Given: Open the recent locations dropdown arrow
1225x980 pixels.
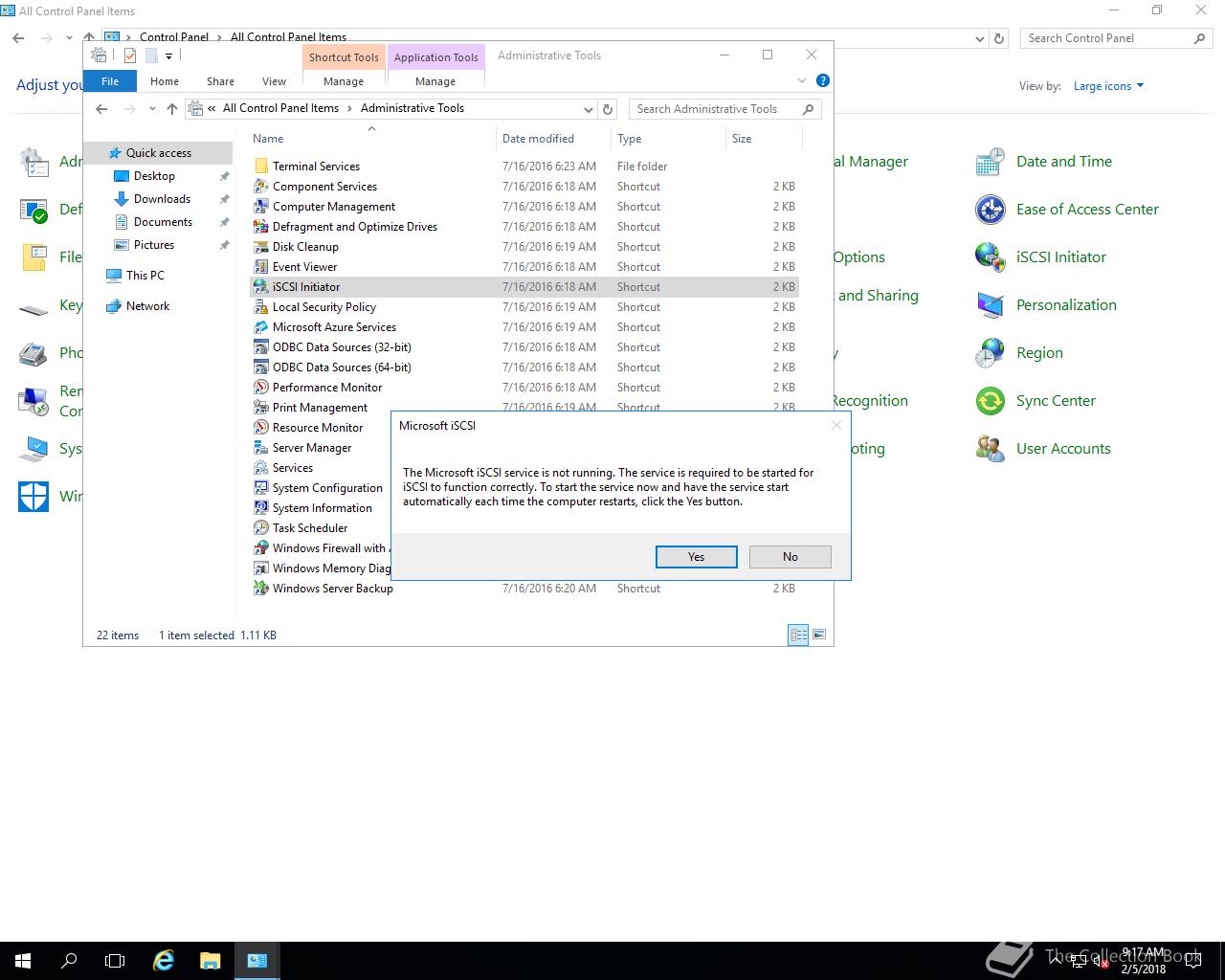Looking at the screenshot, I should pyautogui.click(x=152, y=109).
